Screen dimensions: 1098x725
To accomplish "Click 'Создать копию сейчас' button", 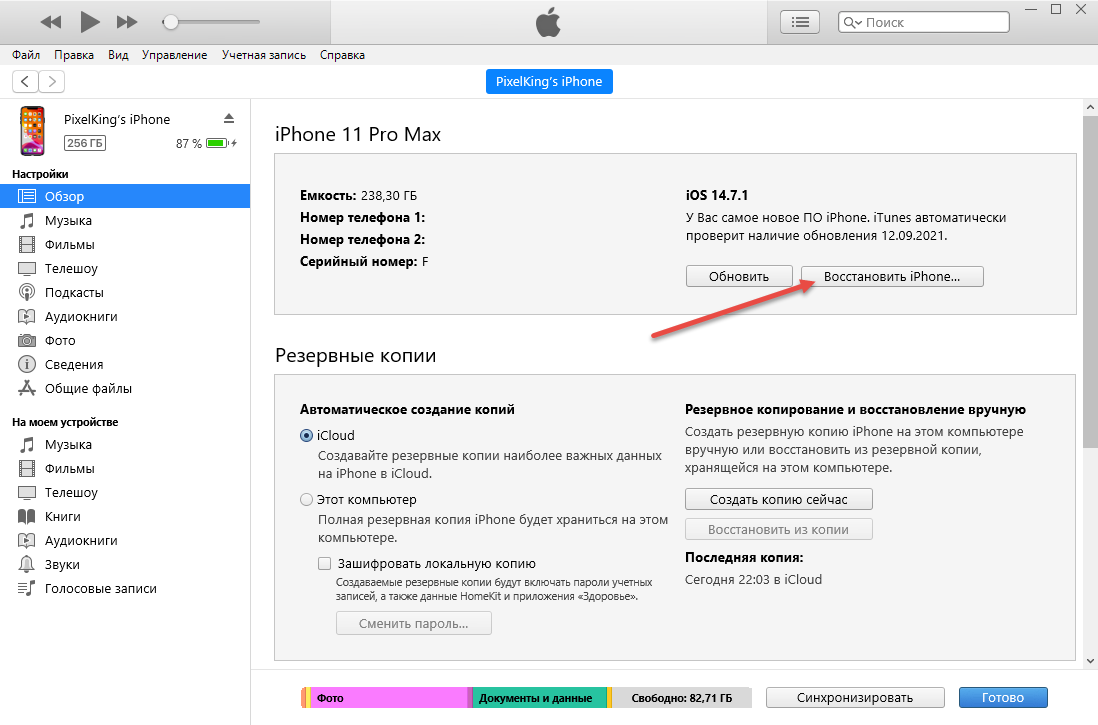I will click(x=779, y=499).
